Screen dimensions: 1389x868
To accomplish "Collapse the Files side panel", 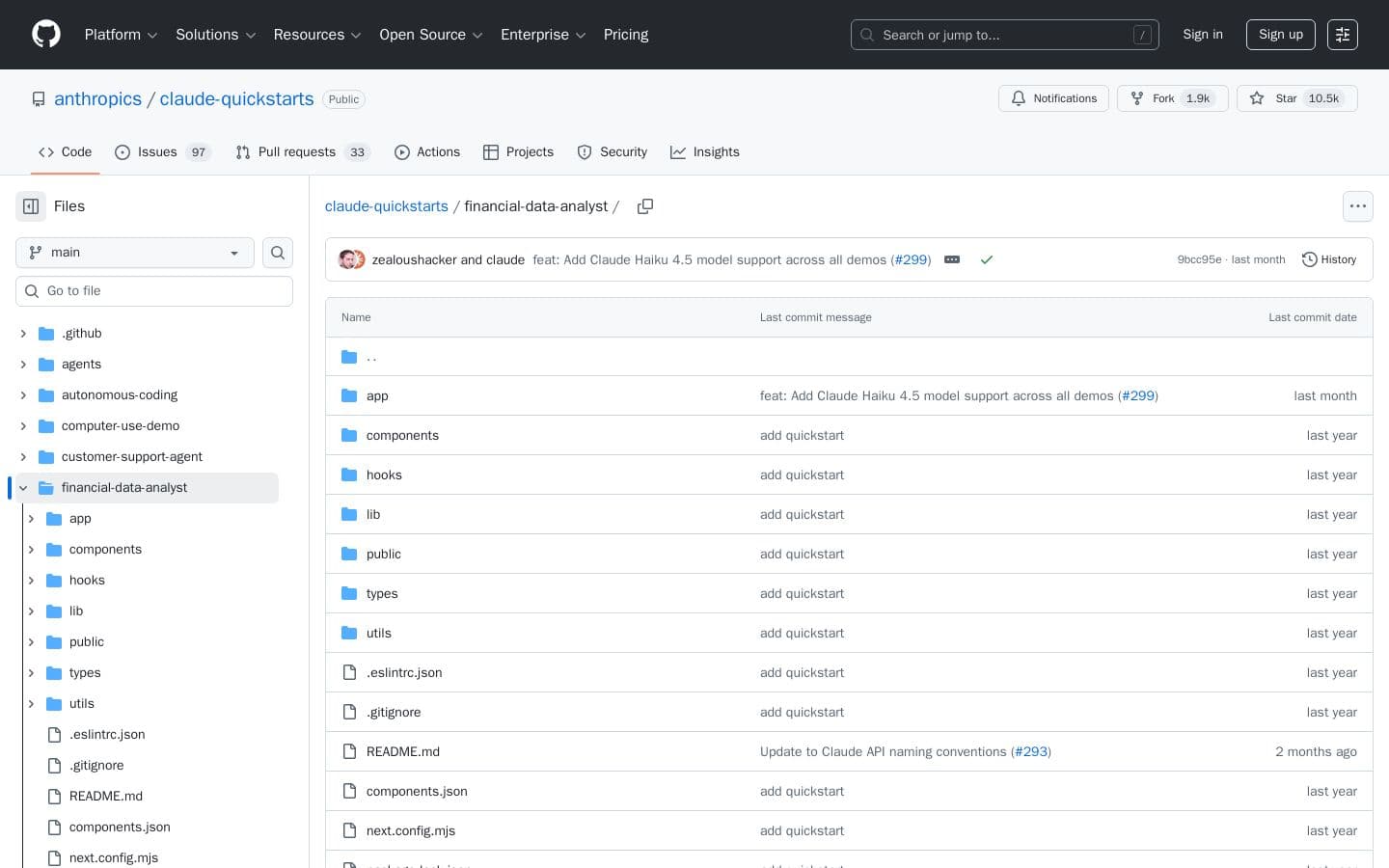I will (30, 206).
